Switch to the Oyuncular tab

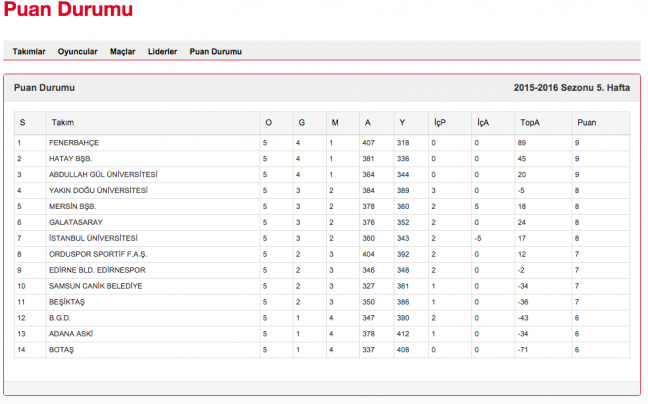pos(77,51)
